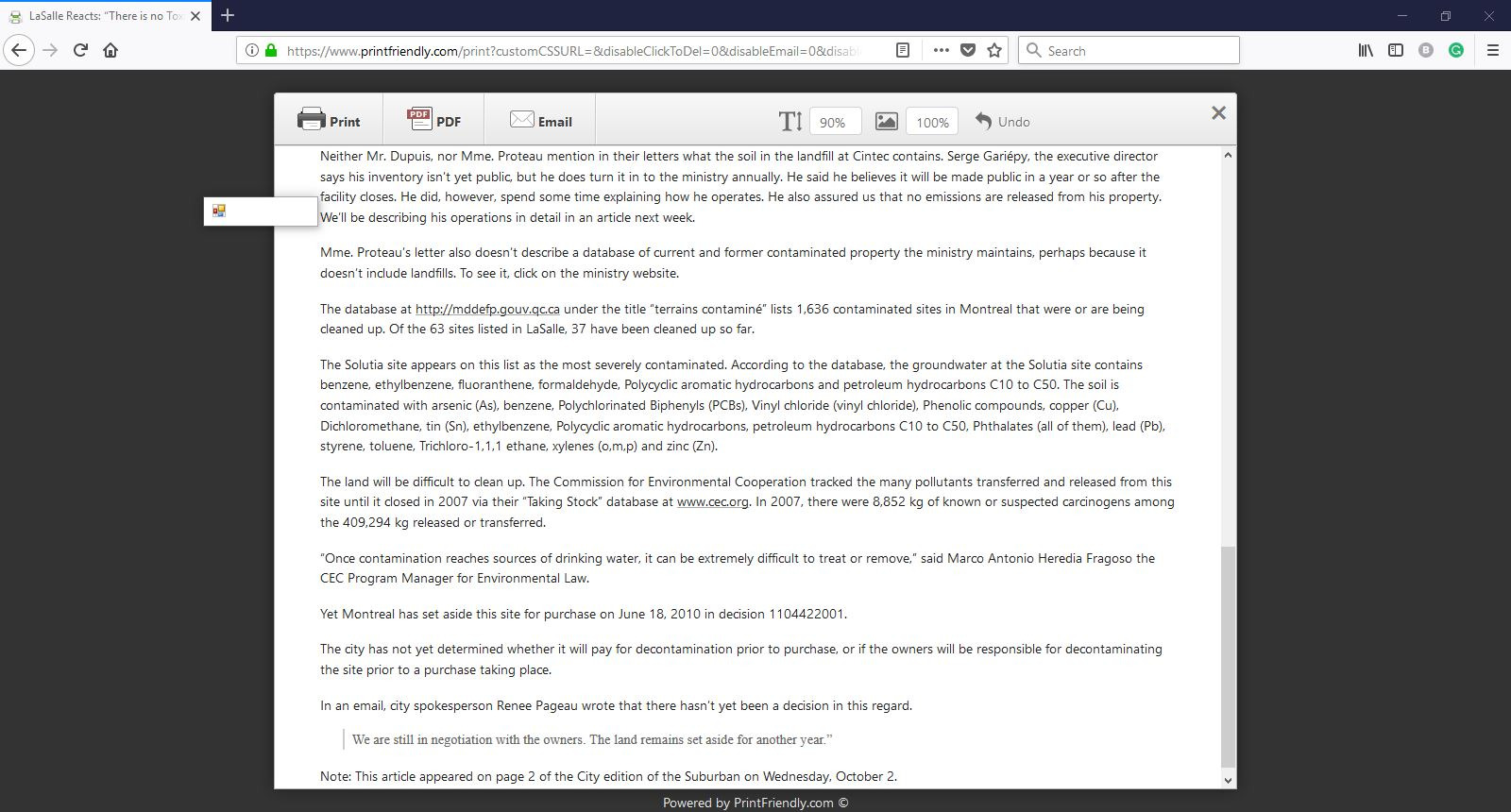1511x812 pixels.
Task: Close the LaSalle Reacts tab
Action: (x=195, y=16)
